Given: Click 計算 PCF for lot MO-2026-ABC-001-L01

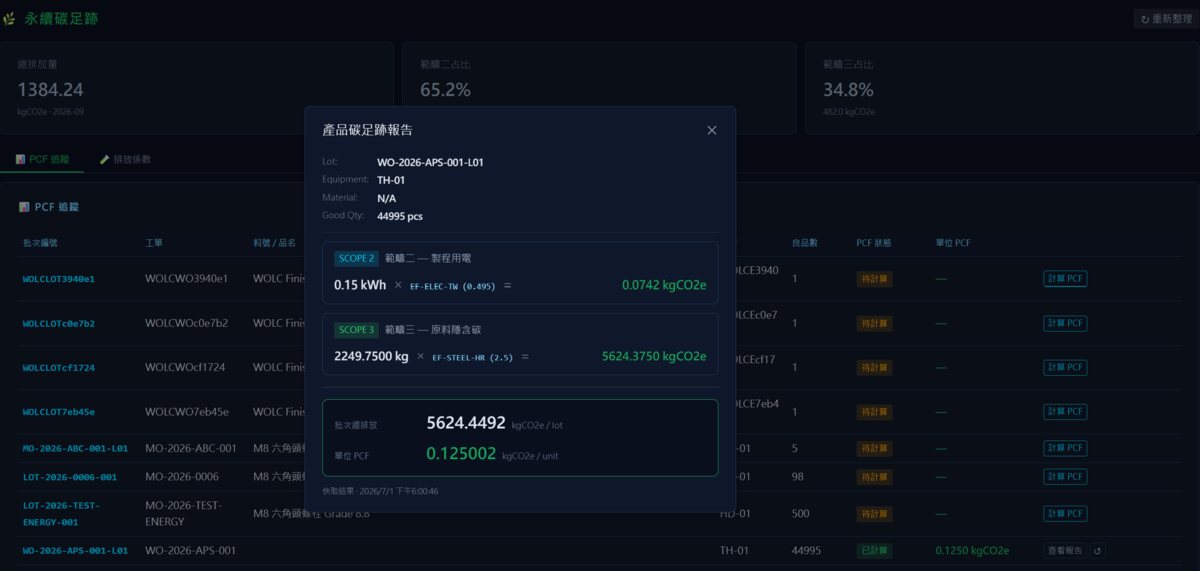Looking at the screenshot, I should tap(1065, 448).
